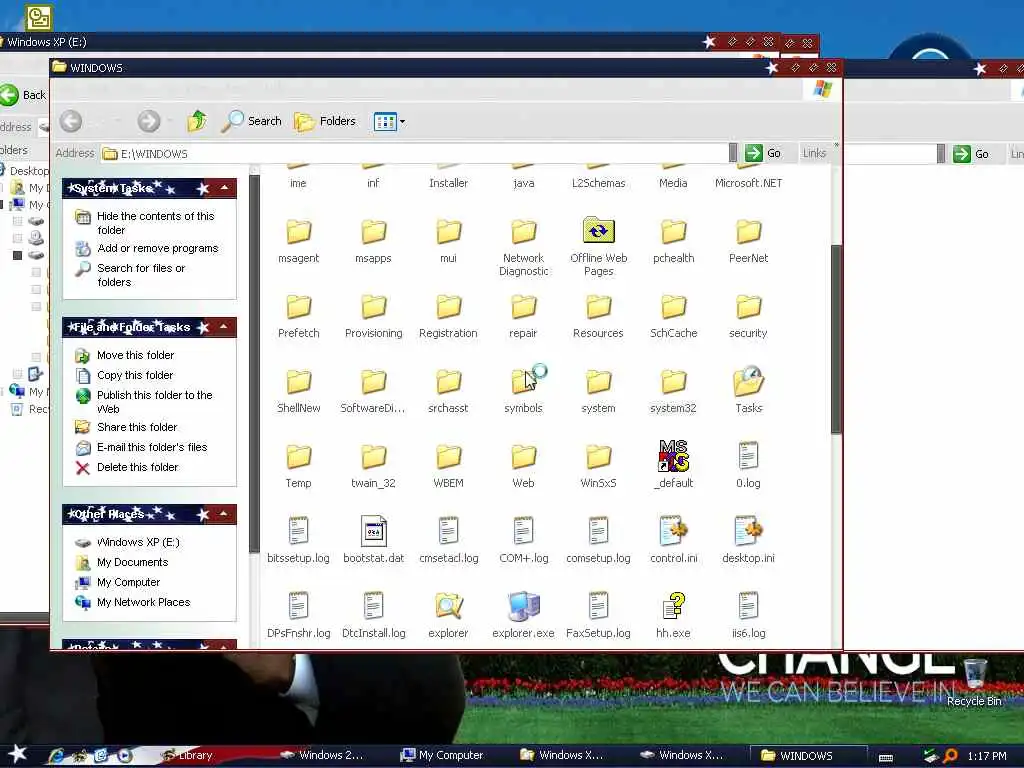The height and width of the screenshot is (768, 1024).
Task: Open the system32 folder
Action: click(x=673, y=391)
